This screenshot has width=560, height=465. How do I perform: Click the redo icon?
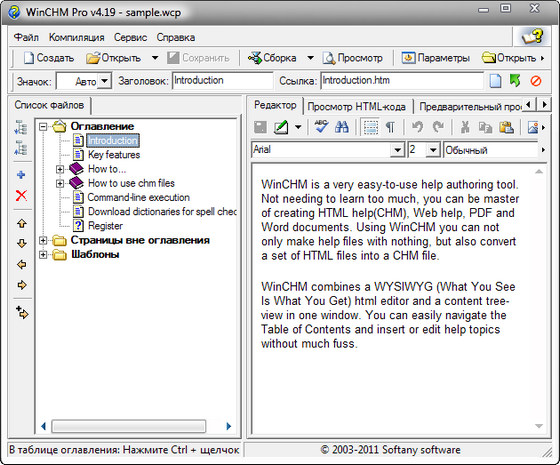[x=438, y=127]
